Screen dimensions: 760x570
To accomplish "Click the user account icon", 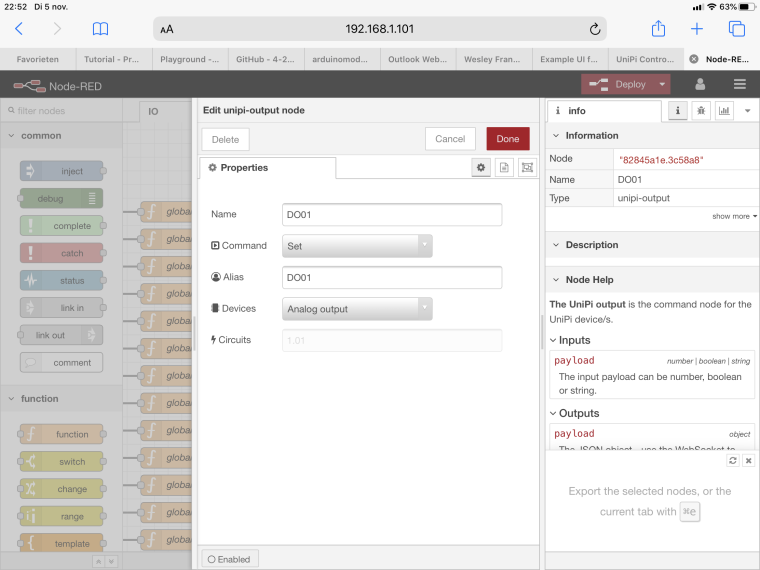I will 701,85.
